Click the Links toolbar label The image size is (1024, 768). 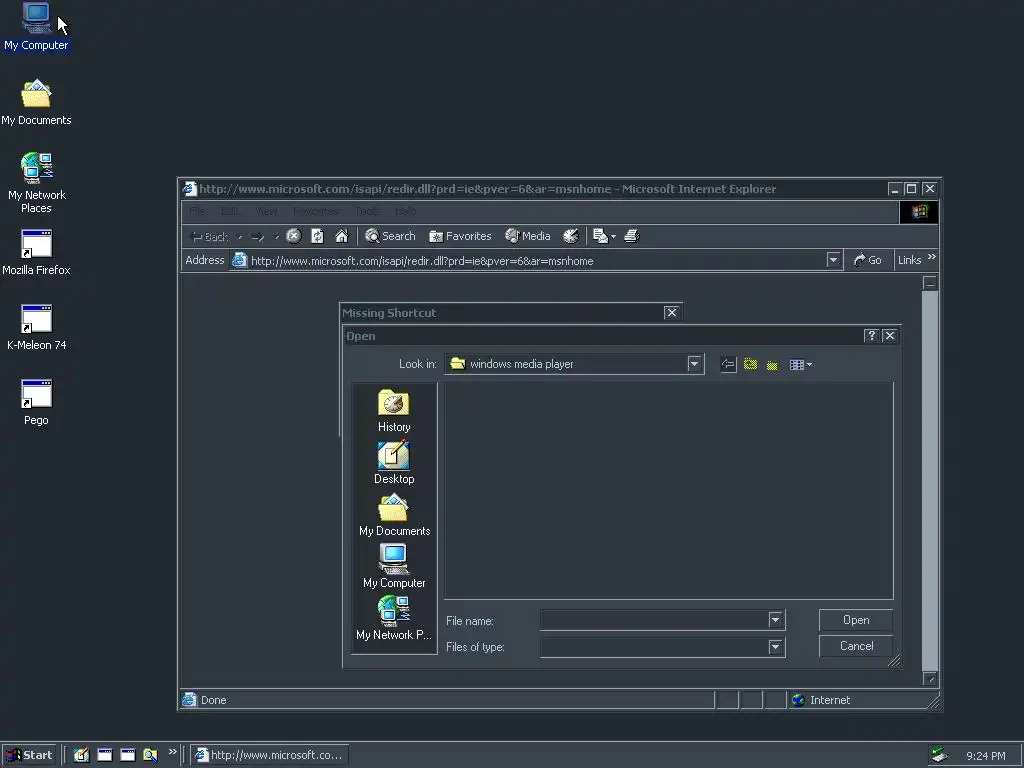pyautogui.click(x=909, y=260)
